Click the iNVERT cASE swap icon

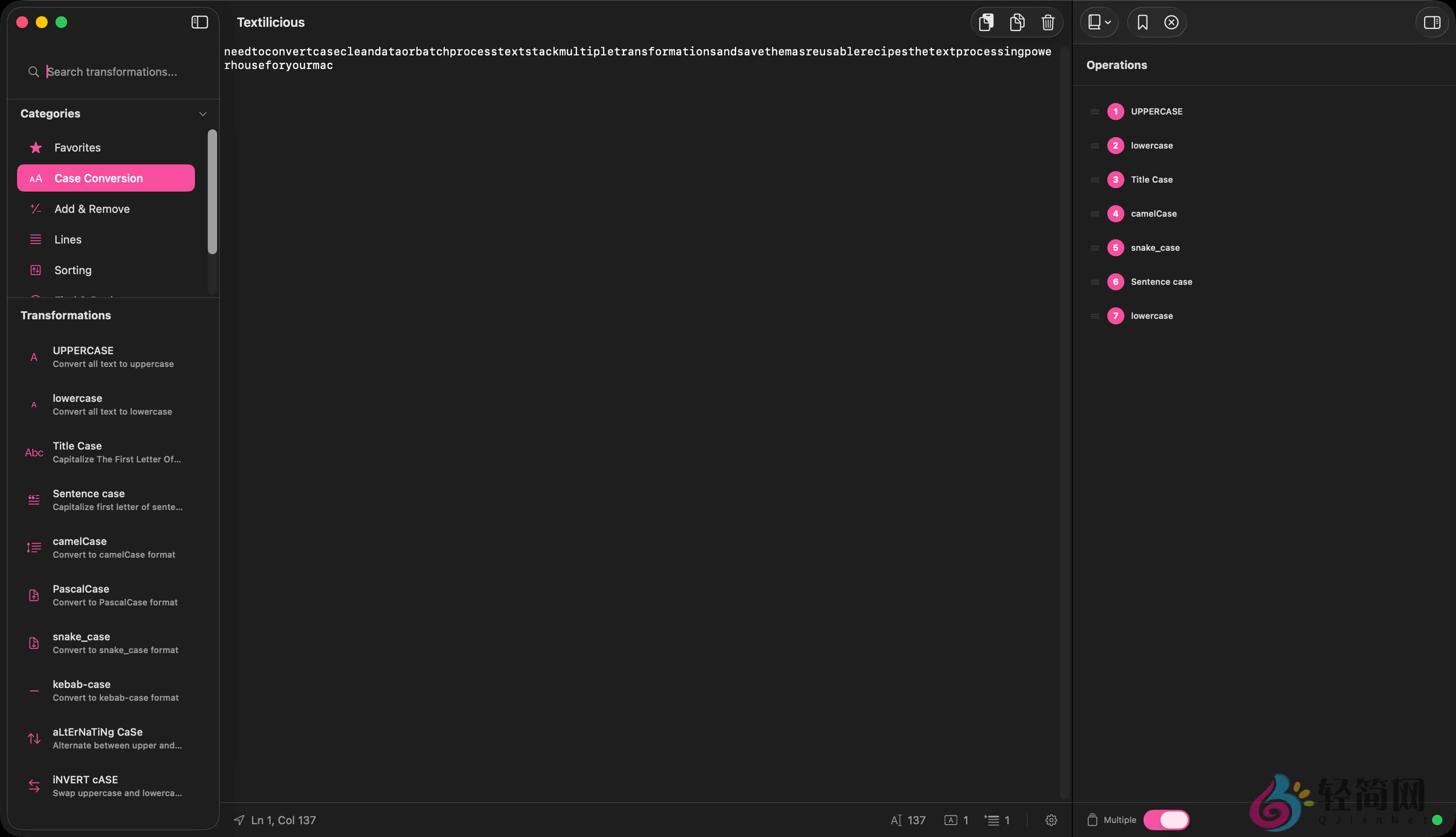click(34, 786)
